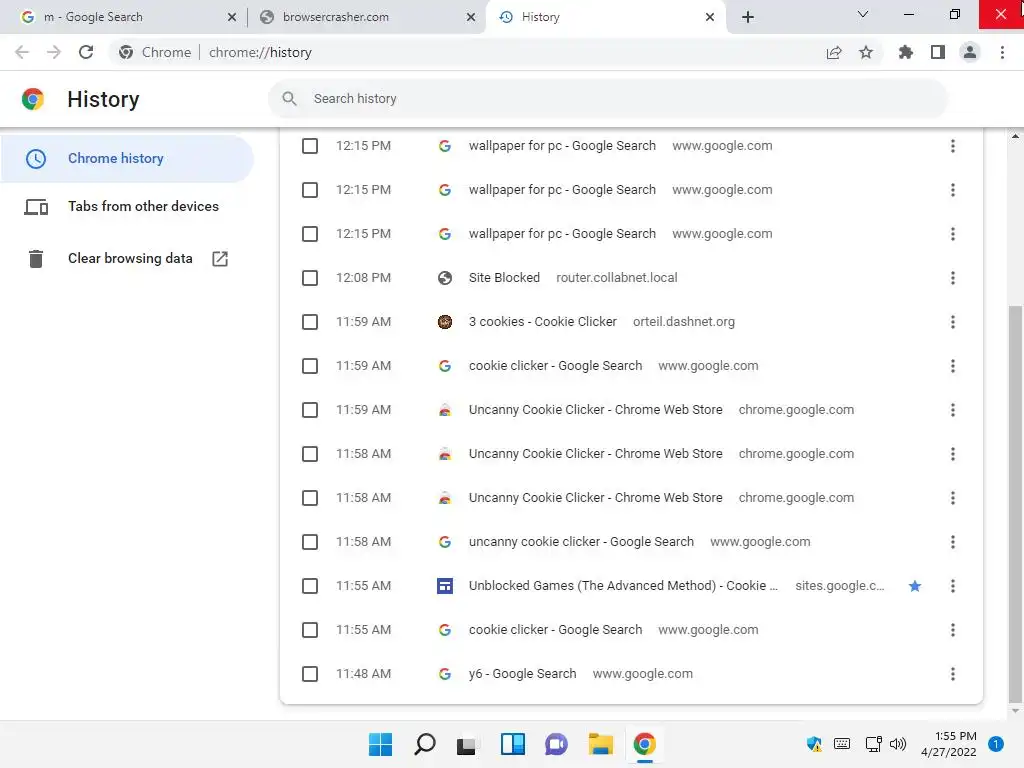Select the y6 - Google Search checkbox
This screenshot has height=768, width=1024.
[310, 674]
